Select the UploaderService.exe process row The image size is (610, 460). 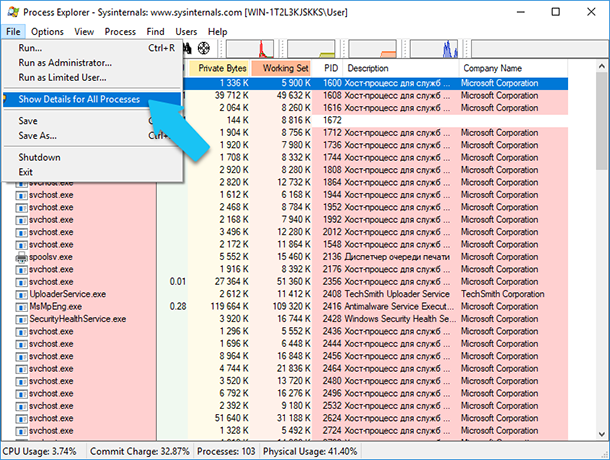[284, 295]
